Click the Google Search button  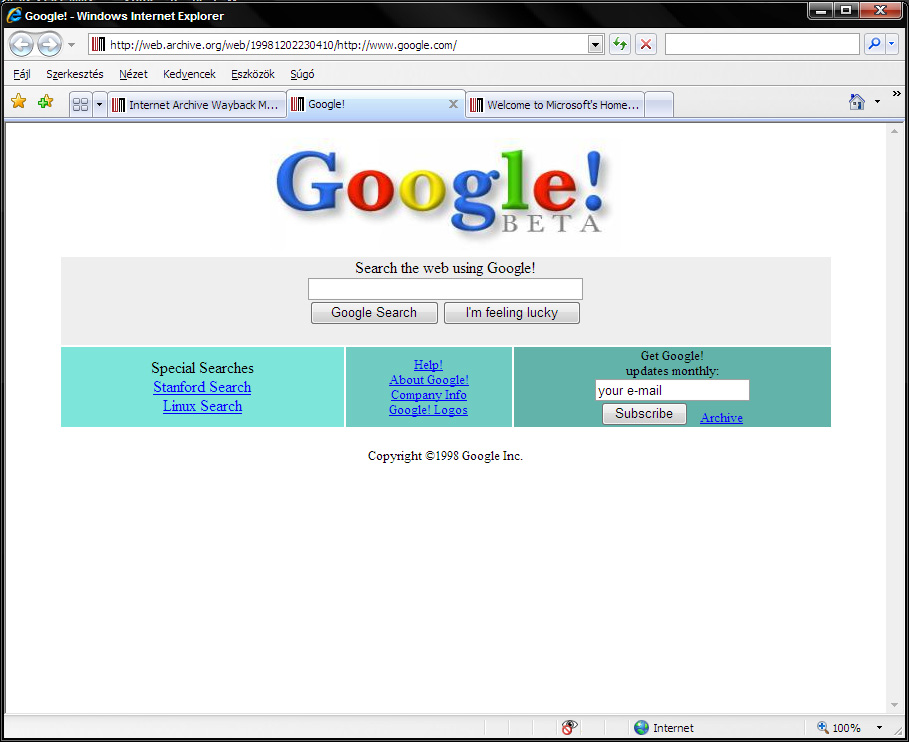point(374,313)
